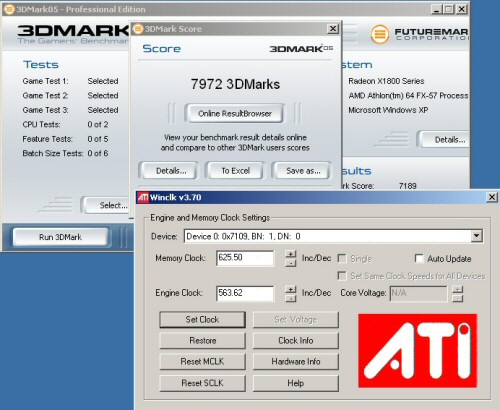Click the ATI logo image
This screenshot has height=410, width=500.
coord(418,351)
